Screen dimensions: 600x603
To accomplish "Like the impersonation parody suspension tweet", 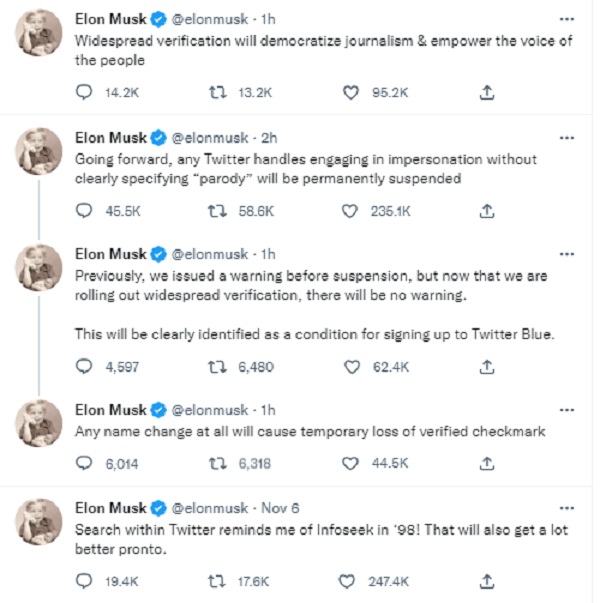I will (351, 211).
